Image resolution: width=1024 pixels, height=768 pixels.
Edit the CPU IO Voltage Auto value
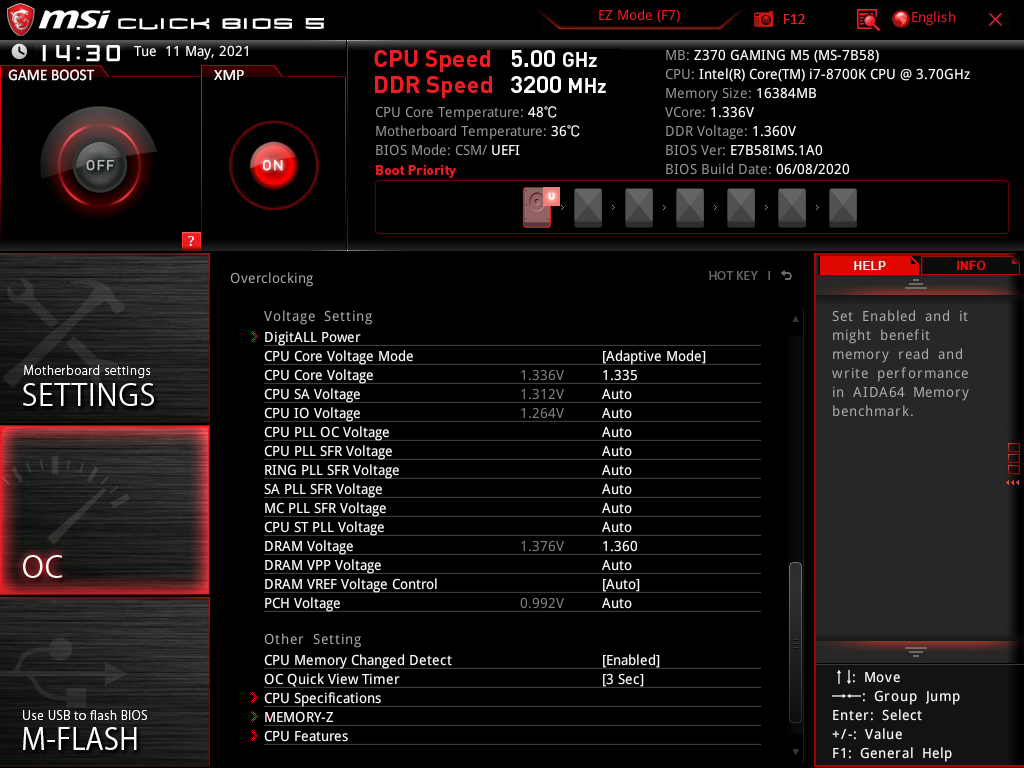(616, 413)
